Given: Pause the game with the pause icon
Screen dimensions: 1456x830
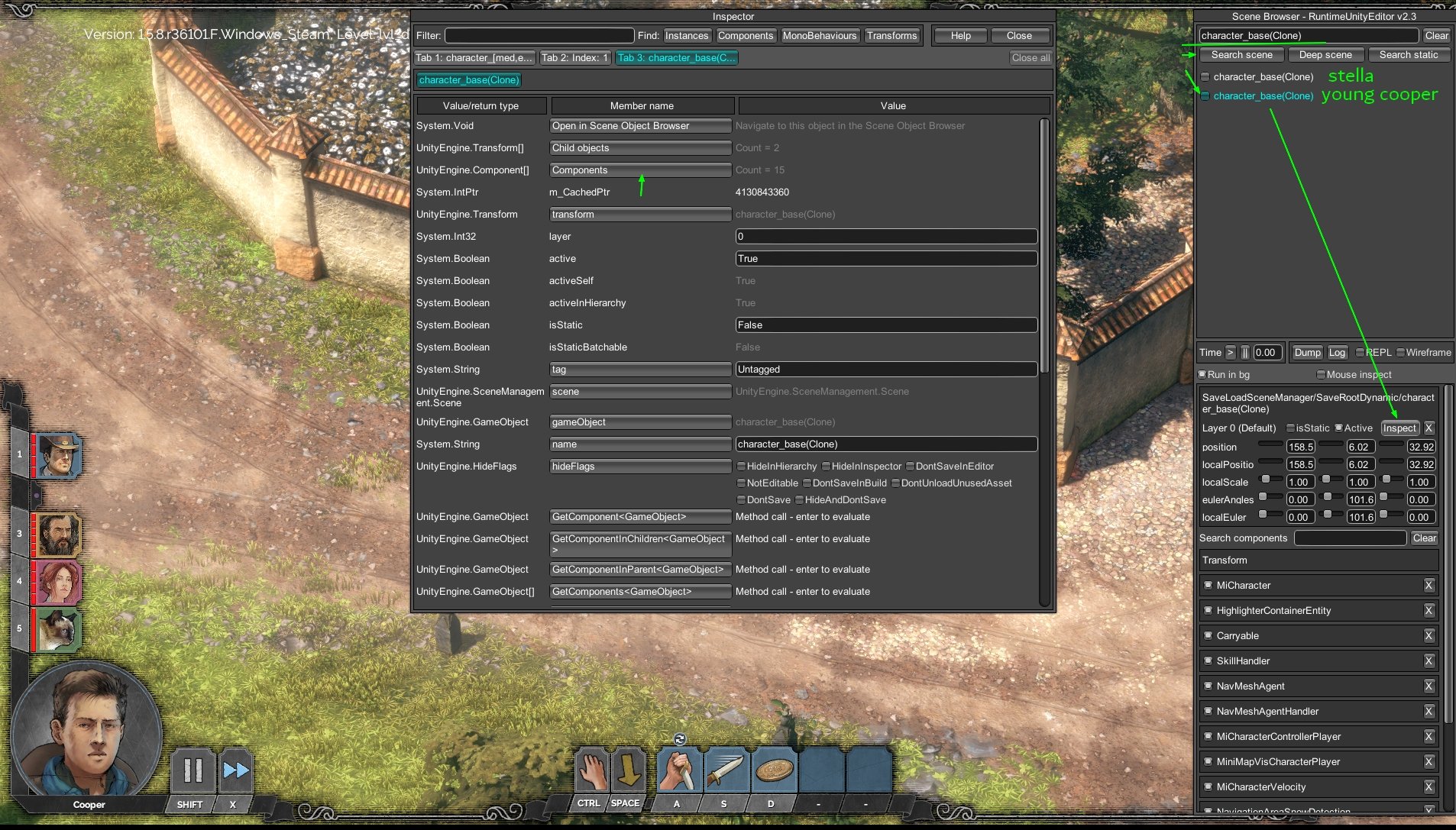Looking at the screenshot, I should (x=193, y=770).
